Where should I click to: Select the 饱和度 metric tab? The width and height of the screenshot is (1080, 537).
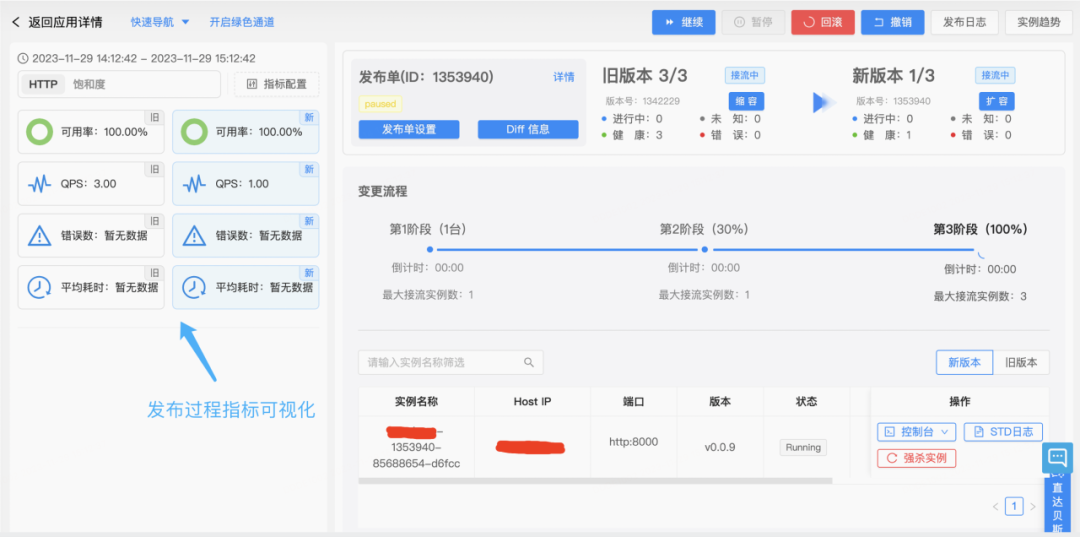pos(90,85)
